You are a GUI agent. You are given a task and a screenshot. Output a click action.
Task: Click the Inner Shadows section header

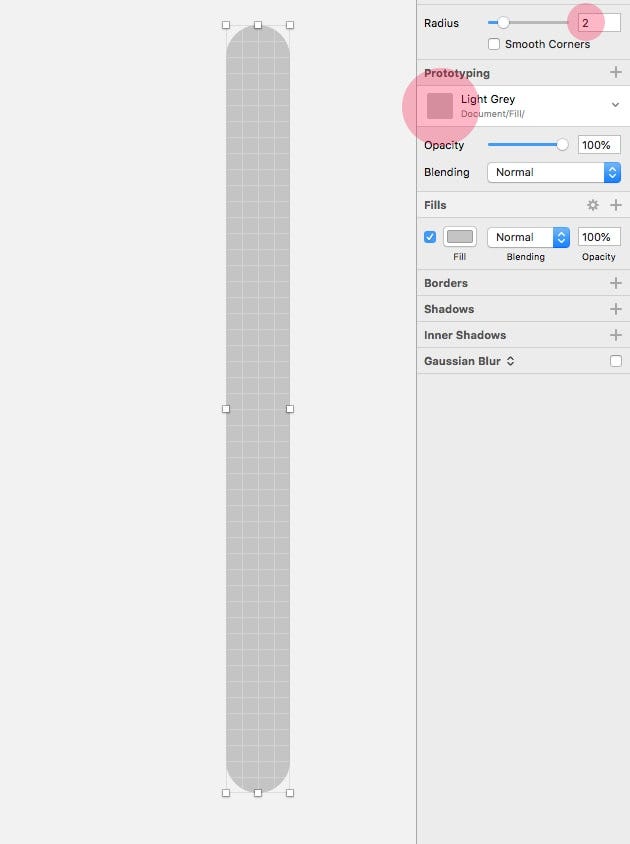coord(465,335)
